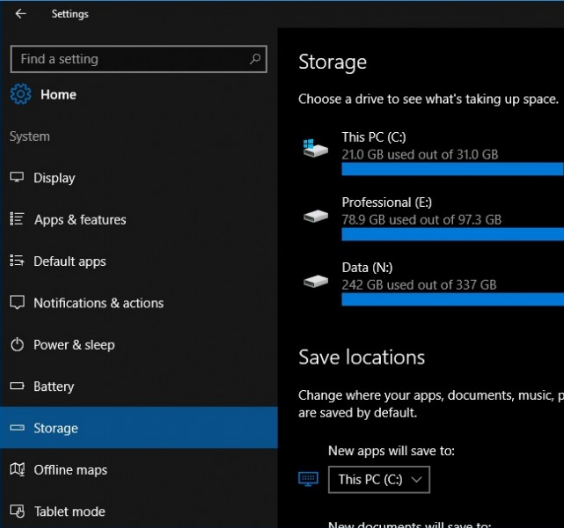
Task: Click the Notifications & actions speech icon
Action: [17, 302]
